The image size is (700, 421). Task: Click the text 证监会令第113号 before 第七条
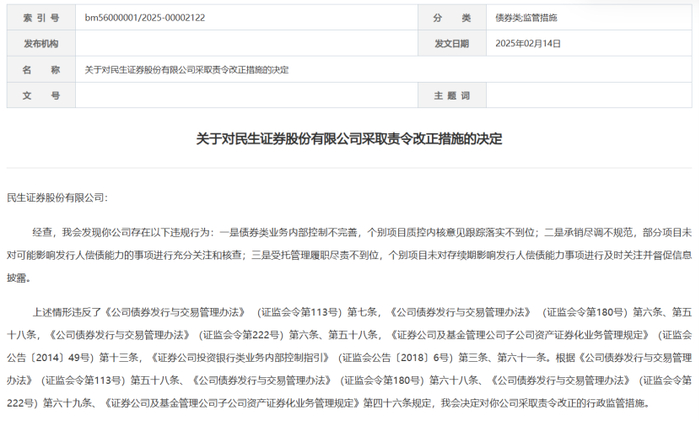pyautogui.click(x=299, y=312)
